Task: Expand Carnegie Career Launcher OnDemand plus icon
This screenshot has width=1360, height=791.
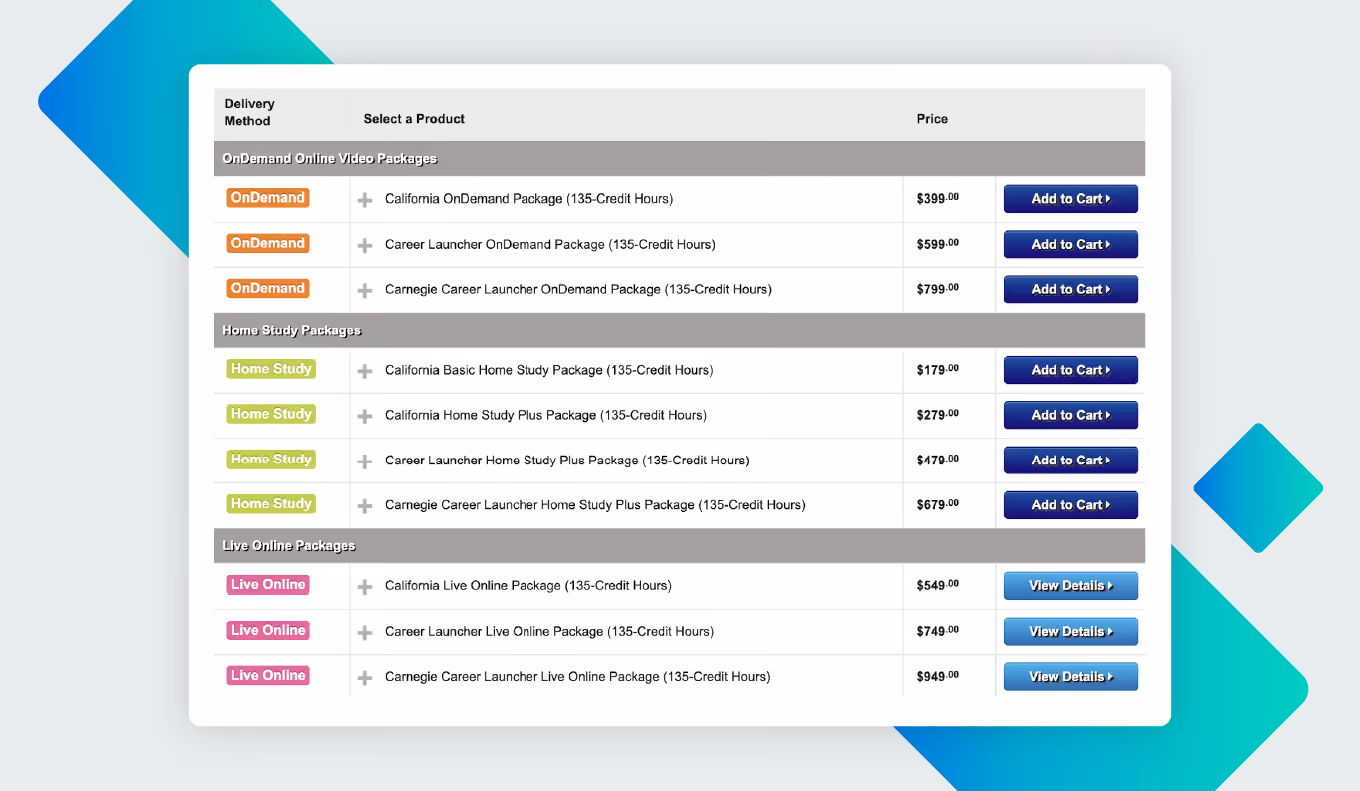Action: pyautogui.click(x=365, y=290)
